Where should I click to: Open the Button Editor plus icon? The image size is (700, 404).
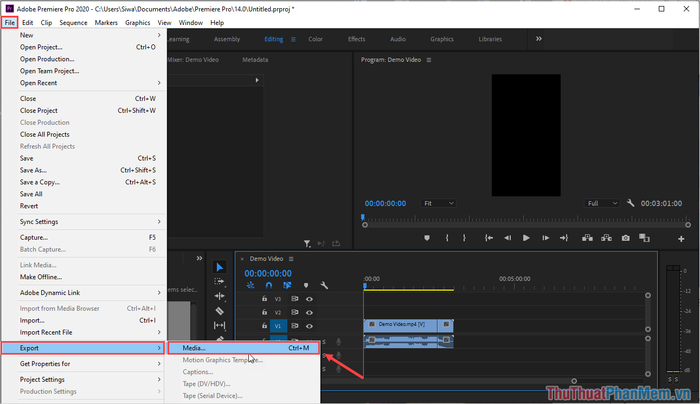pyautogui.click(x=681, y=239)
